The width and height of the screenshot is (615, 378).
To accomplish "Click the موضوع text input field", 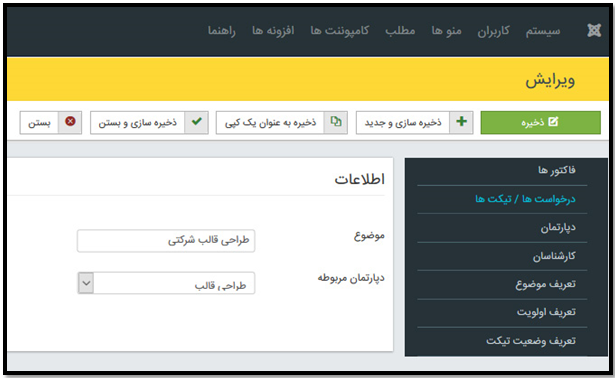I will pyautogui.click(x=166, y=240).
